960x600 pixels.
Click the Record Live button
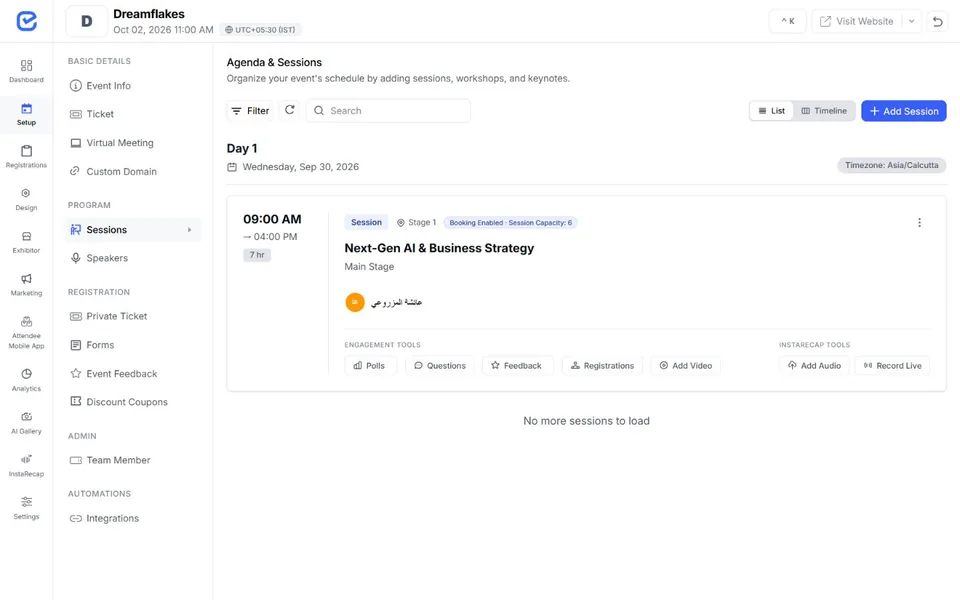892,366
